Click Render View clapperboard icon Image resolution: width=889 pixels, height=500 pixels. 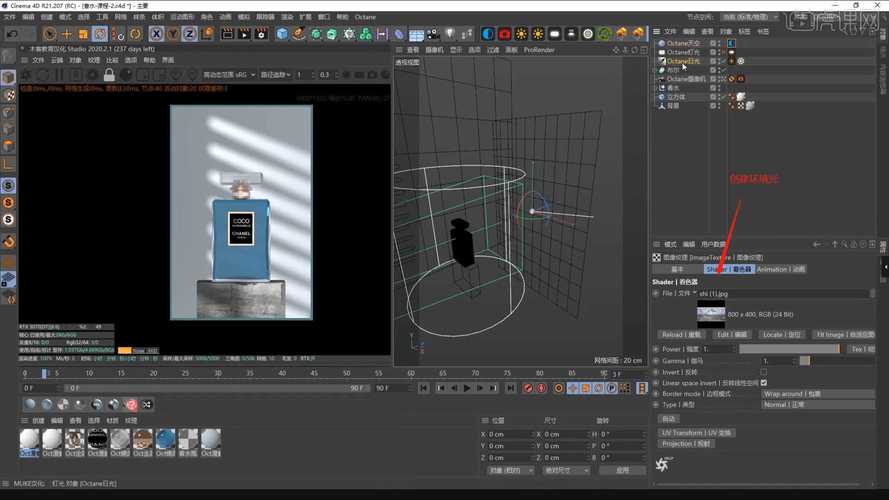click(227, 35)
